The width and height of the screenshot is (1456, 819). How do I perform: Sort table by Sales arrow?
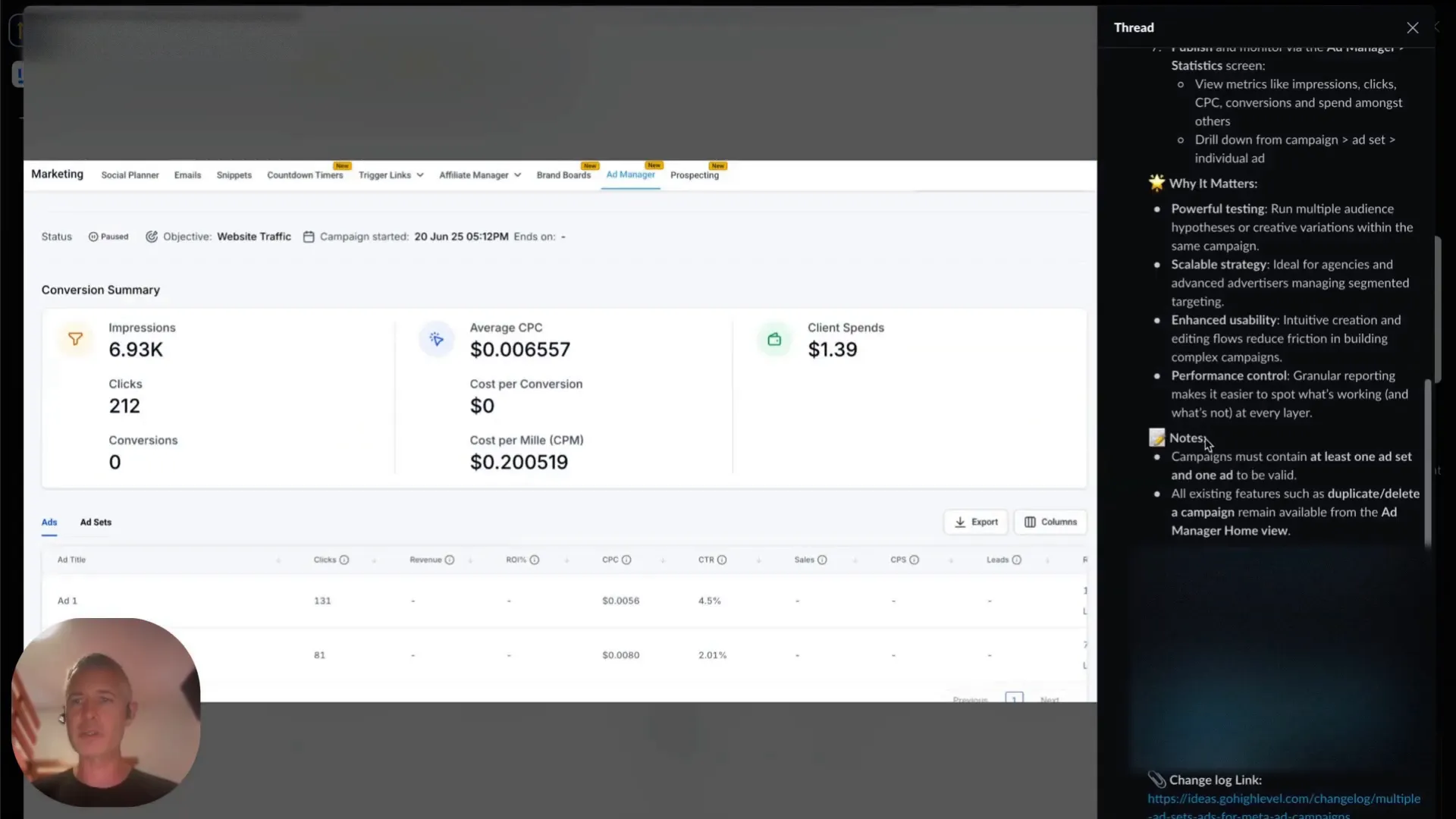tap(855, 560)
